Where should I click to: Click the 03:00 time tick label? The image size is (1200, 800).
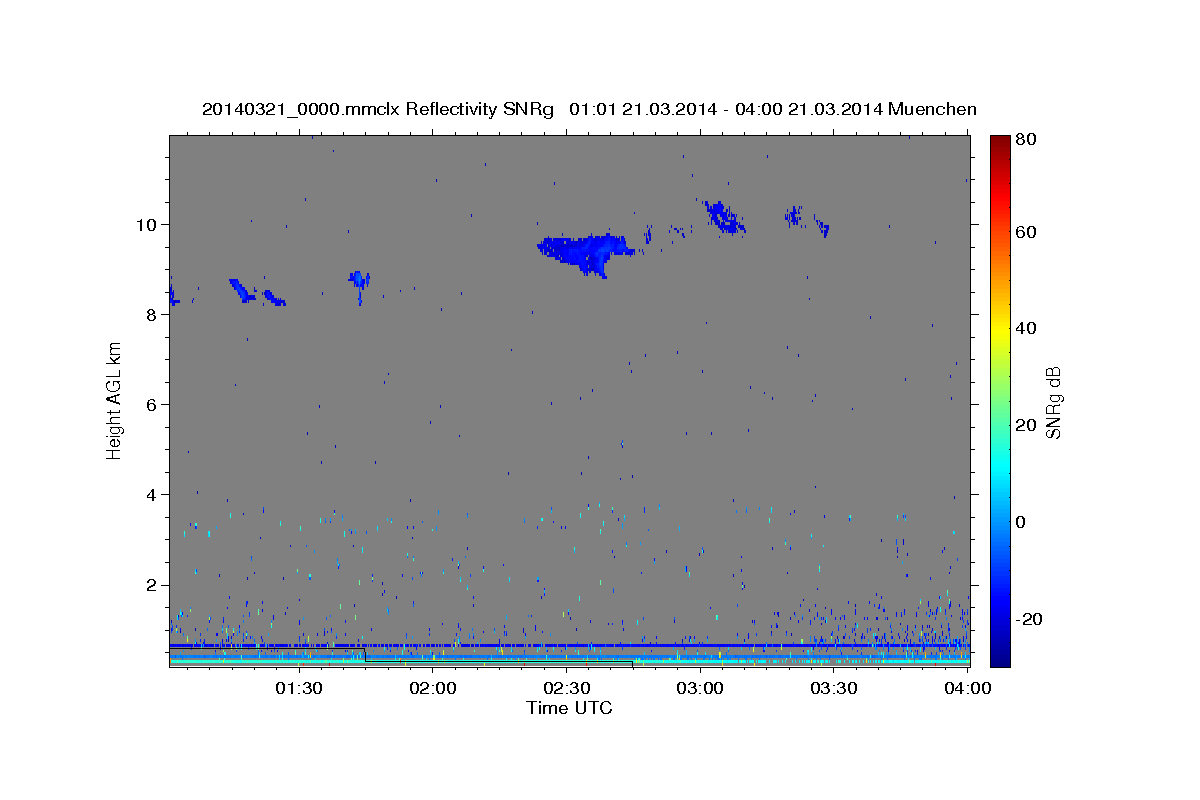[x=700, y=689]
